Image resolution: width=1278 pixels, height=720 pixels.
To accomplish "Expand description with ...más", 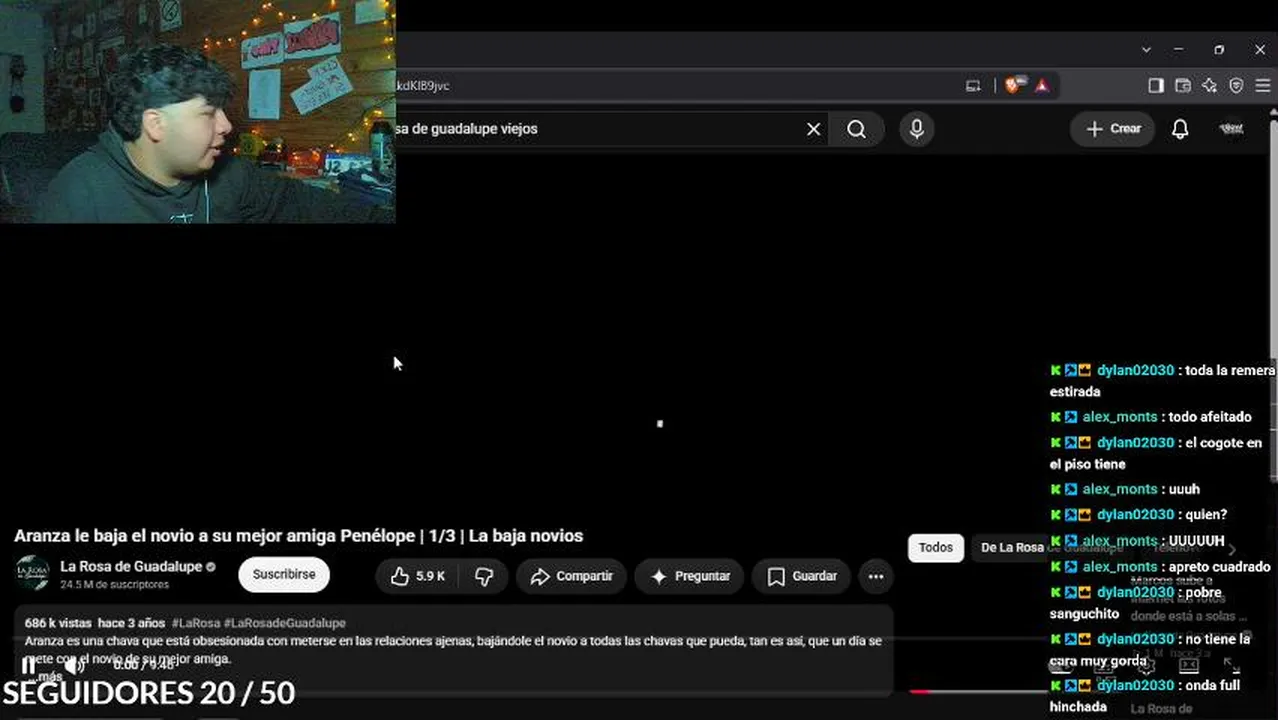I will 47,677.
